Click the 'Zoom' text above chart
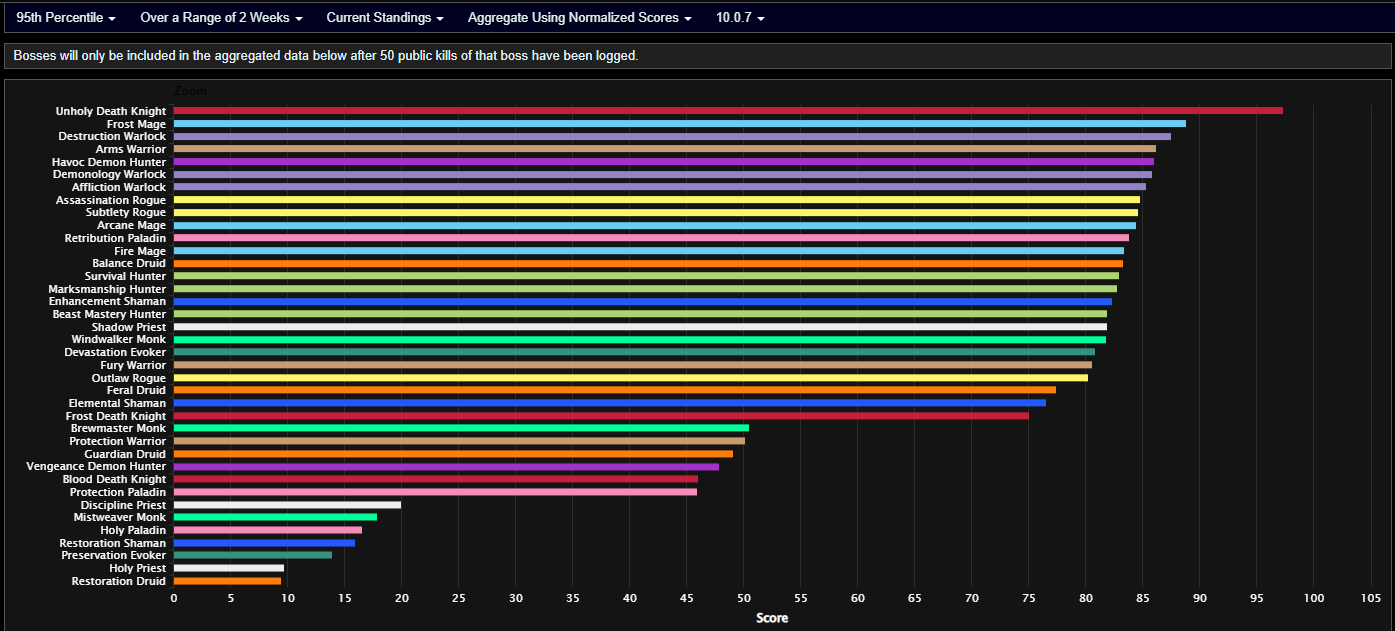The width and height of the screenshot is (1395, 631). click(x=190, y=91)
